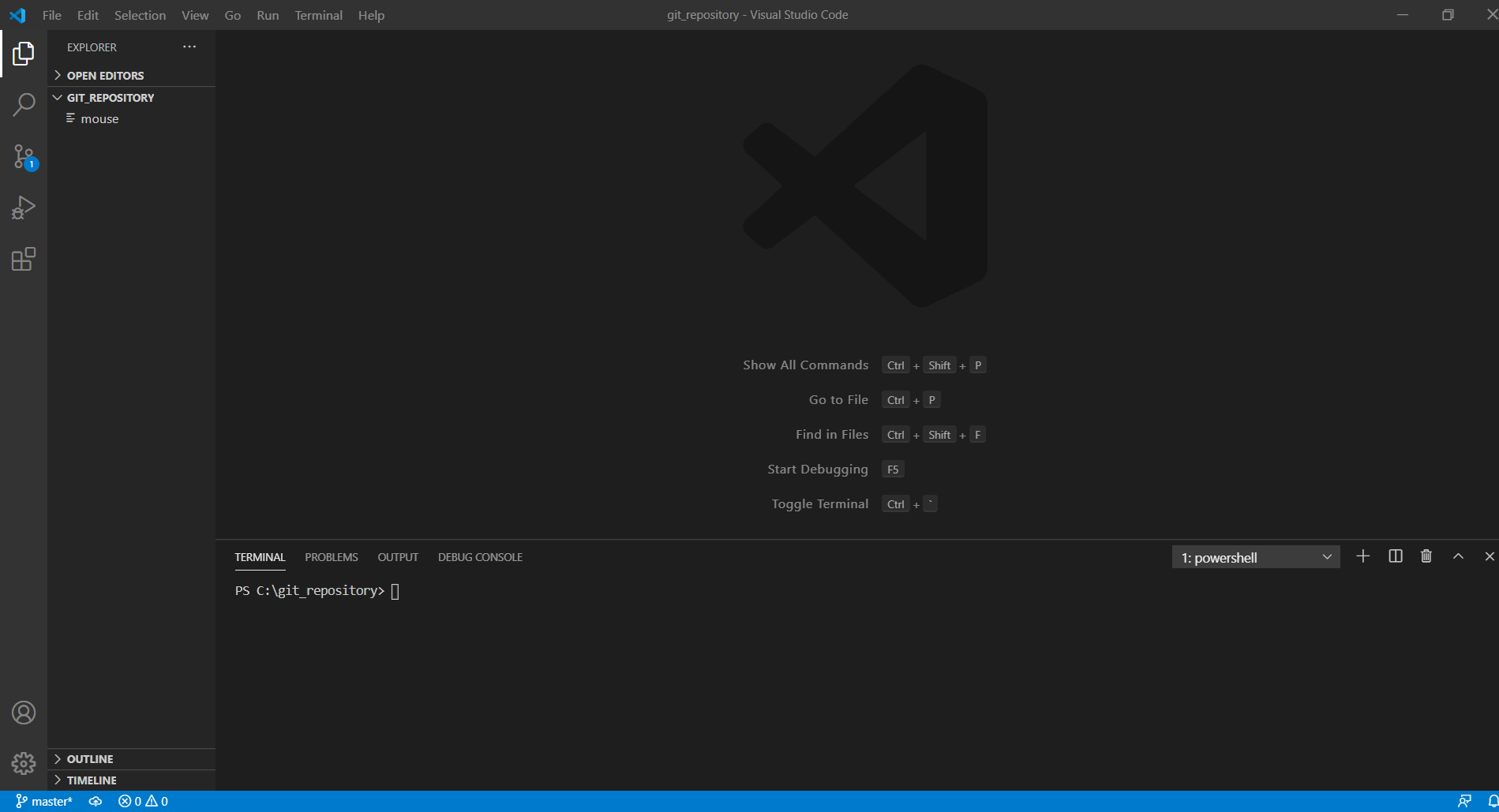Open notifications bell in status bar
1499x812 pixels.
(1492, 801)
